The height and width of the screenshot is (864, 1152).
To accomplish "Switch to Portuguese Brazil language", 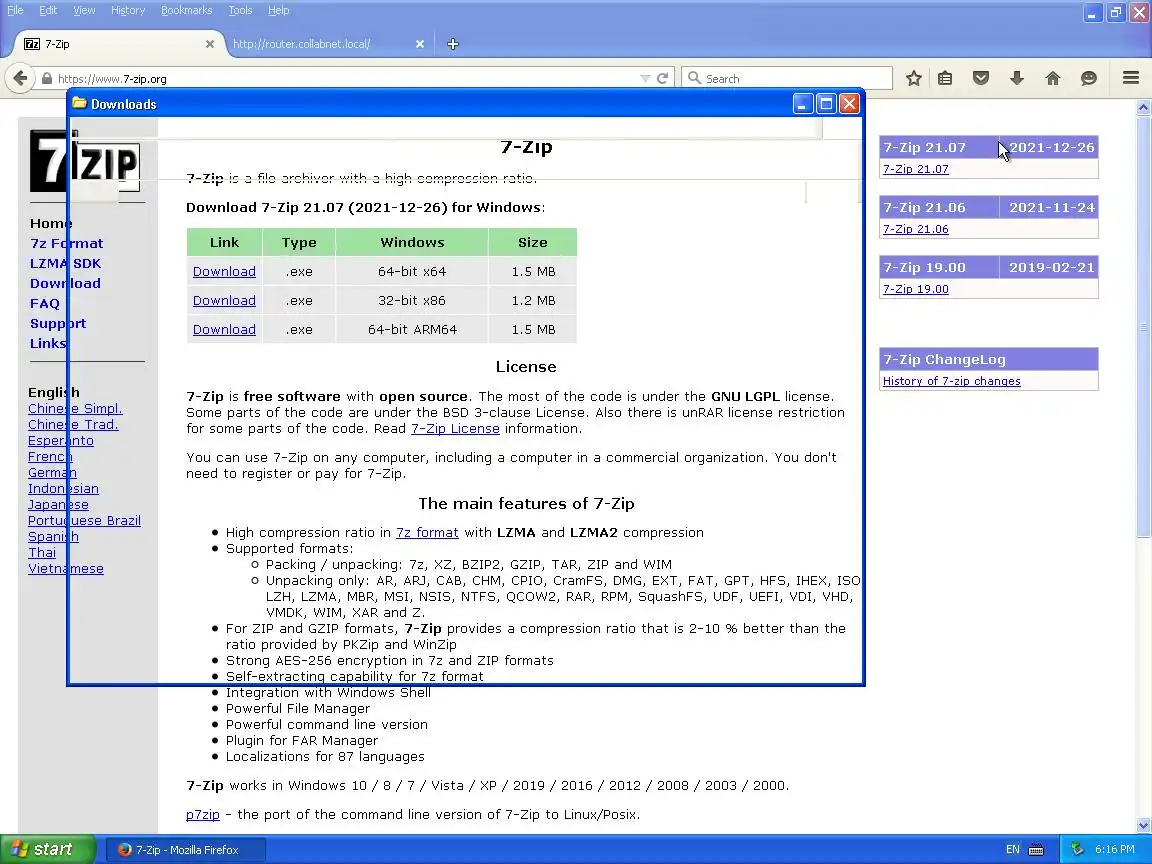I will pos(84,520).
